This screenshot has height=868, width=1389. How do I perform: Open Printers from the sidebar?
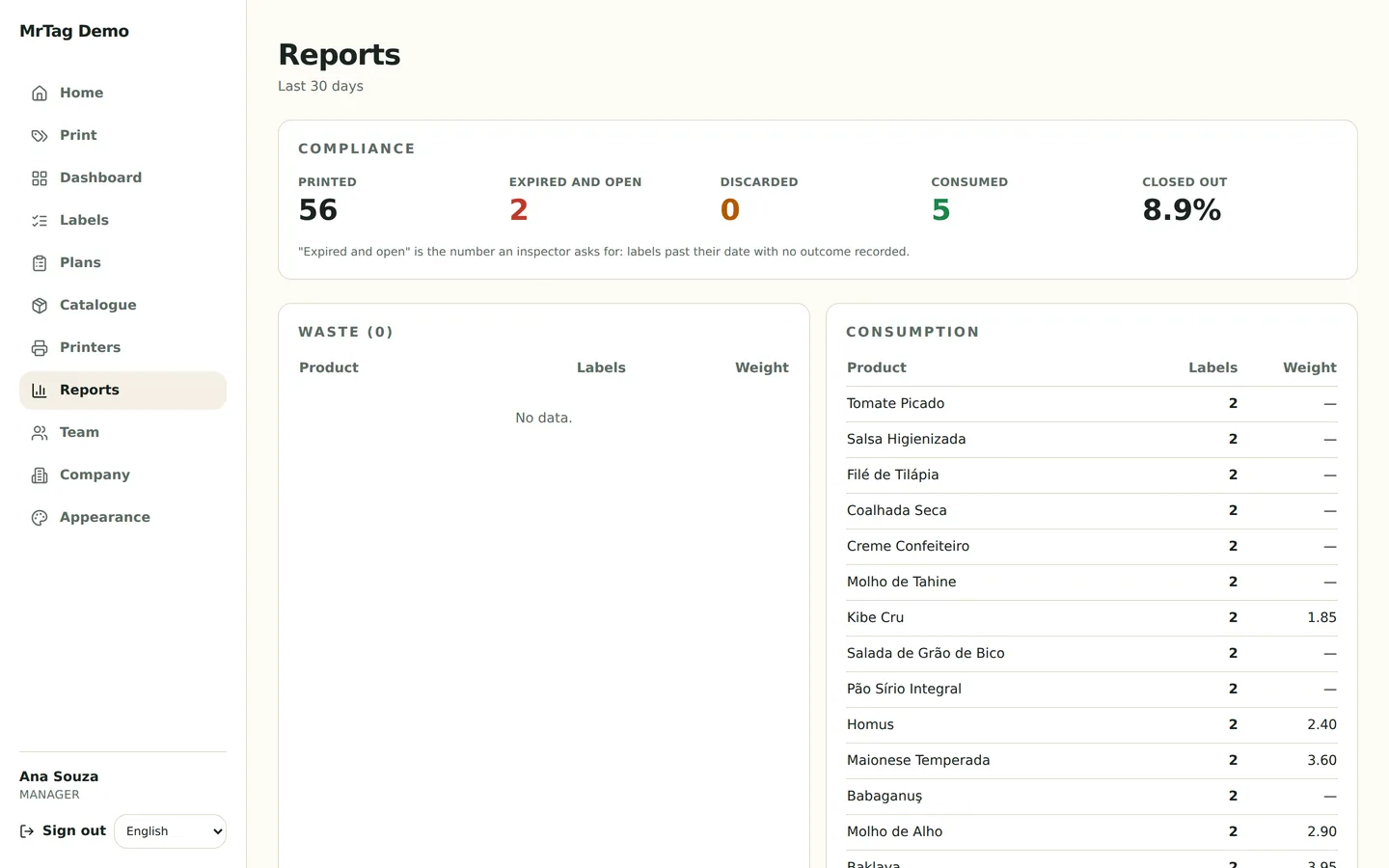(x=123, y=347)
